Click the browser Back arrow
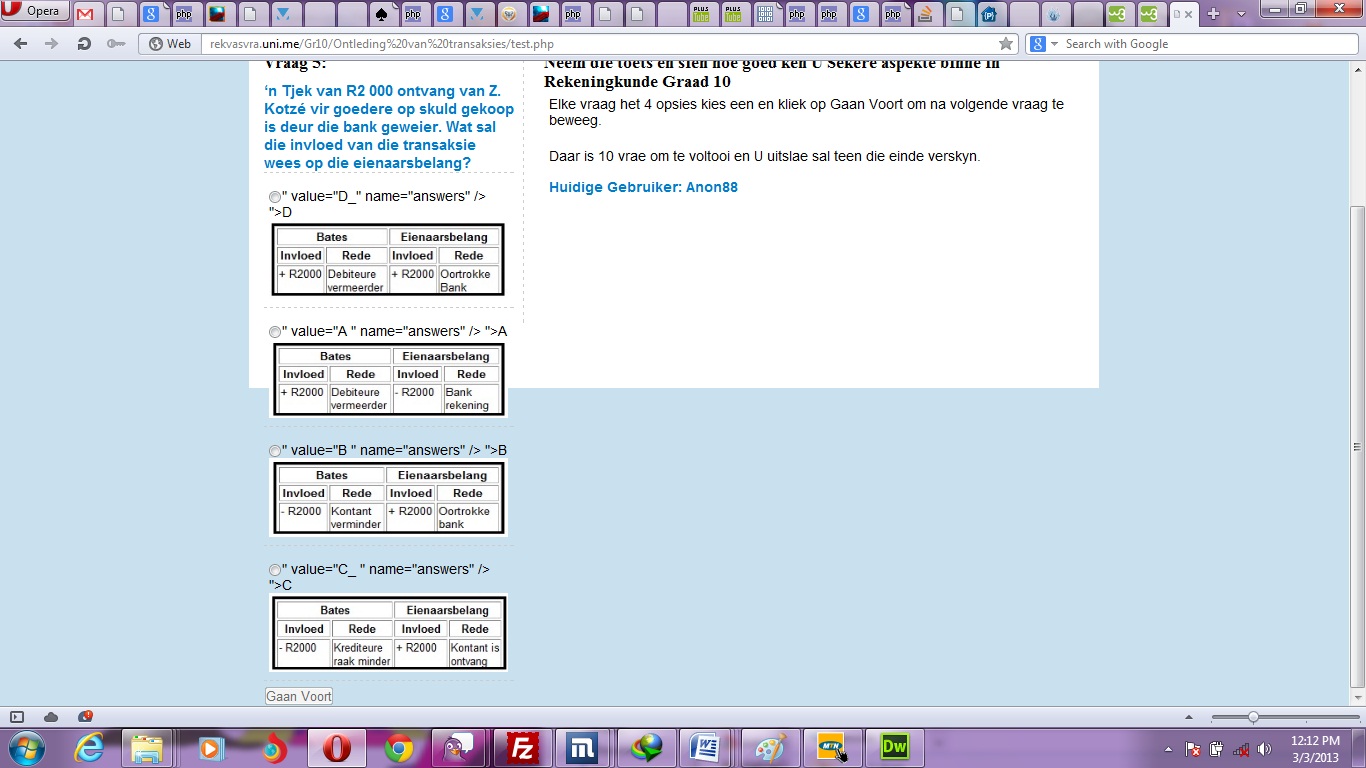 tap(21, 44)
